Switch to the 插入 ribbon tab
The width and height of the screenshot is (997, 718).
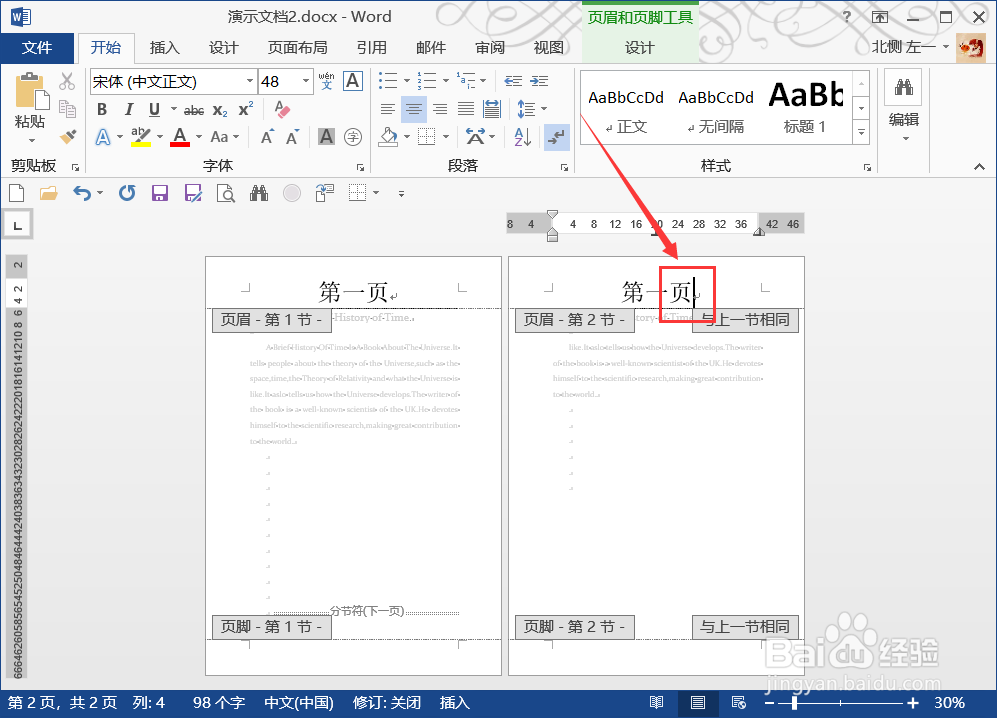click(164, 47)
